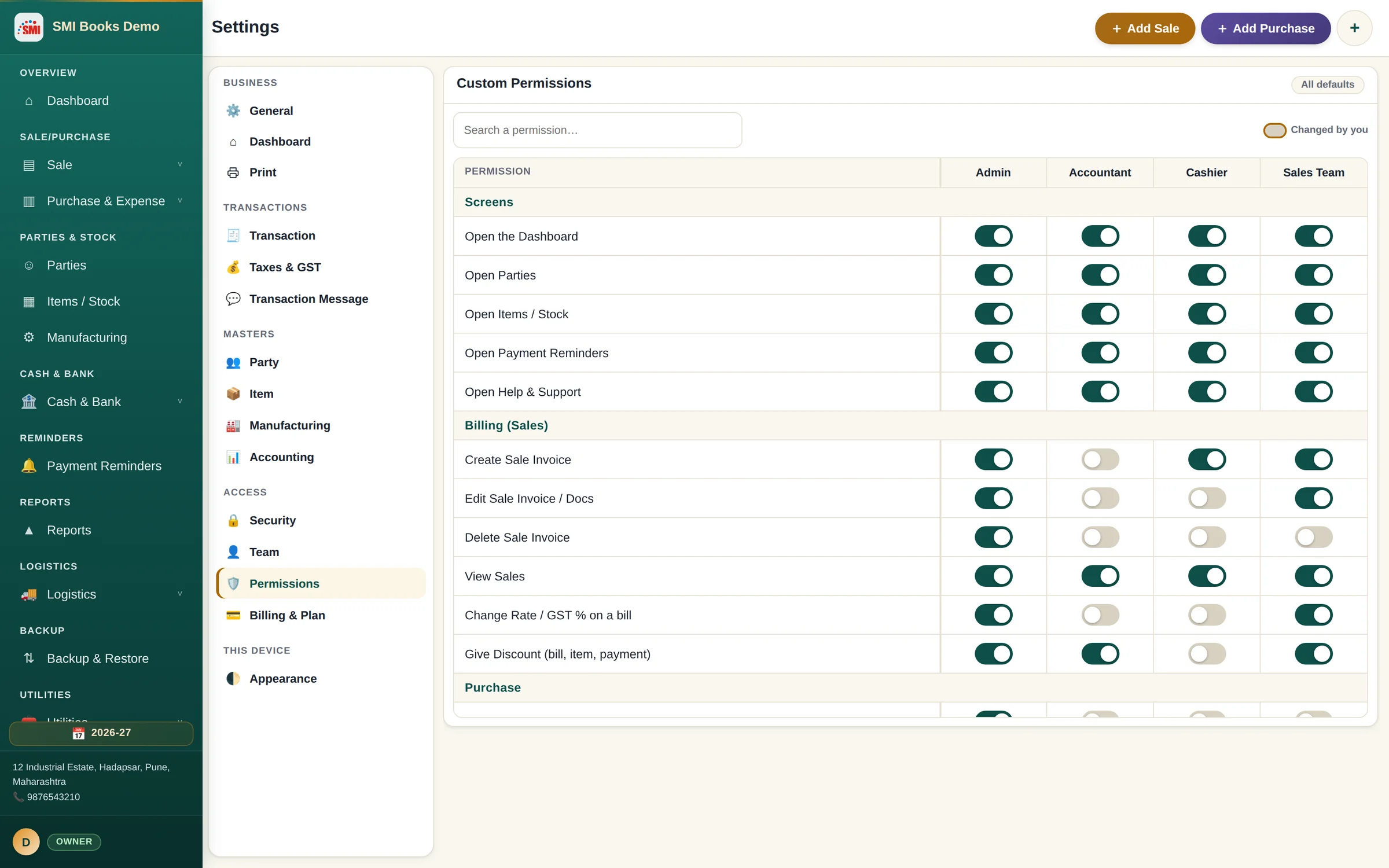This screenshot has height=868, width=1389.
Task: Toggle Change Rate / GST % for Accountant
Action: [1100, 615]
